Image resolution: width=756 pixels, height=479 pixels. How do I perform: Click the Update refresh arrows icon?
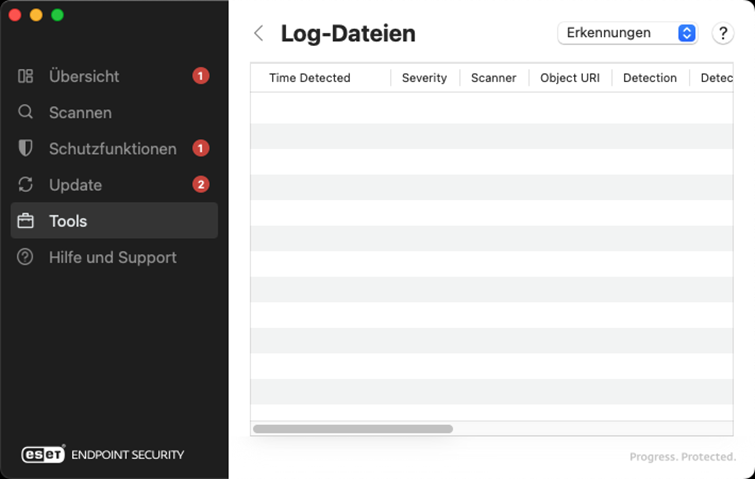click(x=26, y=185)
